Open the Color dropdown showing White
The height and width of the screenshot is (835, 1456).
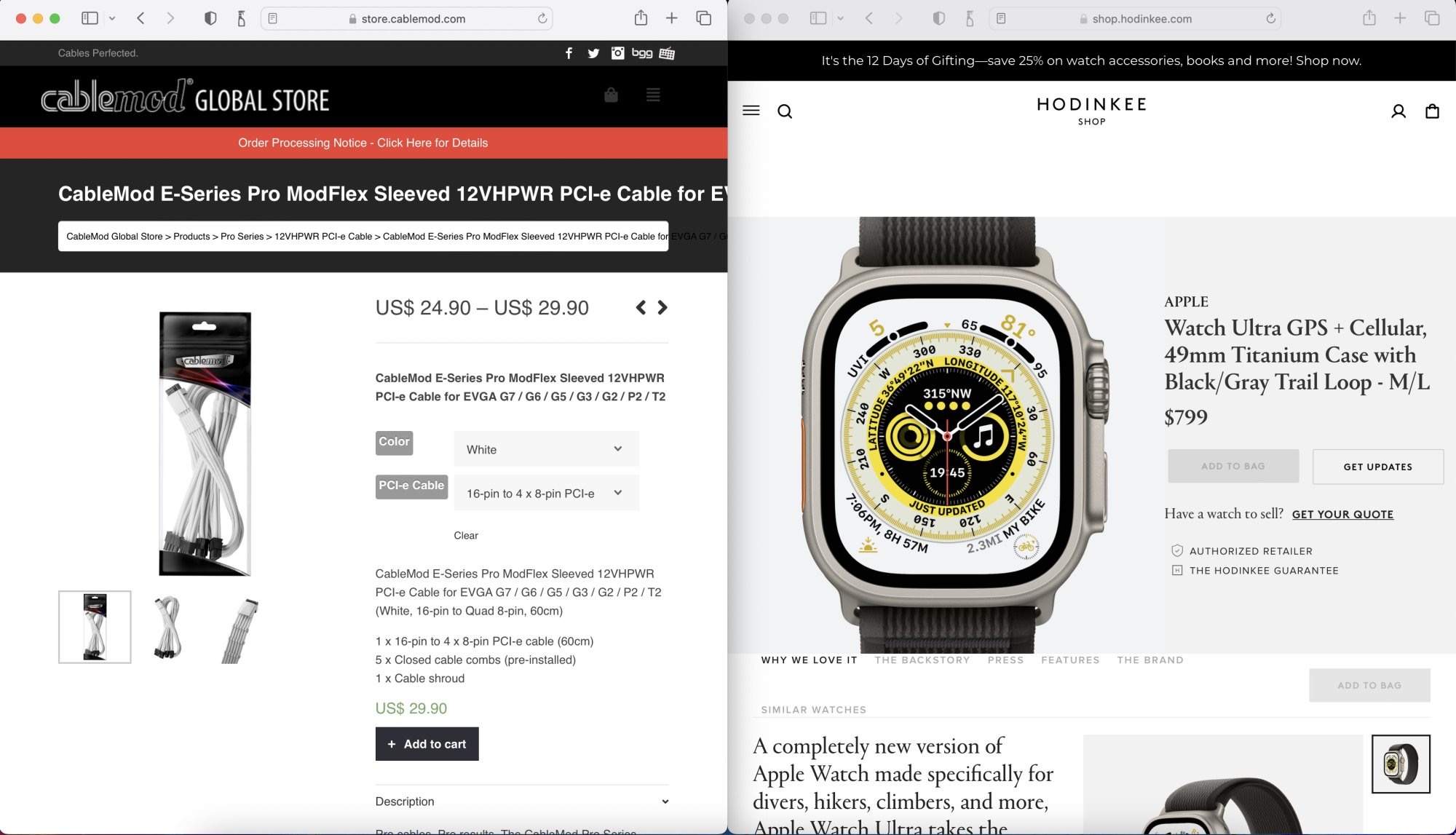pyautogui.click(x=546, y=449)
